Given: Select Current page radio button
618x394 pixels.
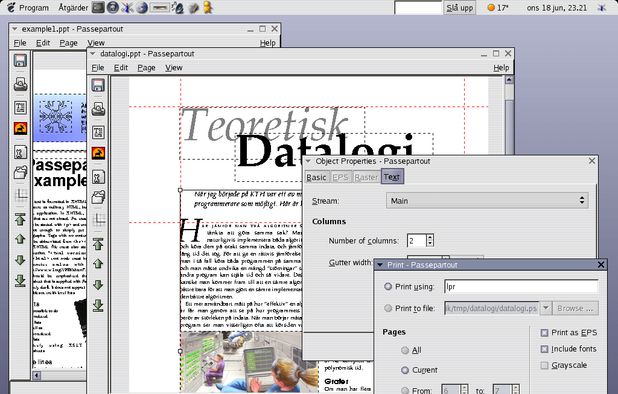Looking at the screenshot, I should (405, 370).
